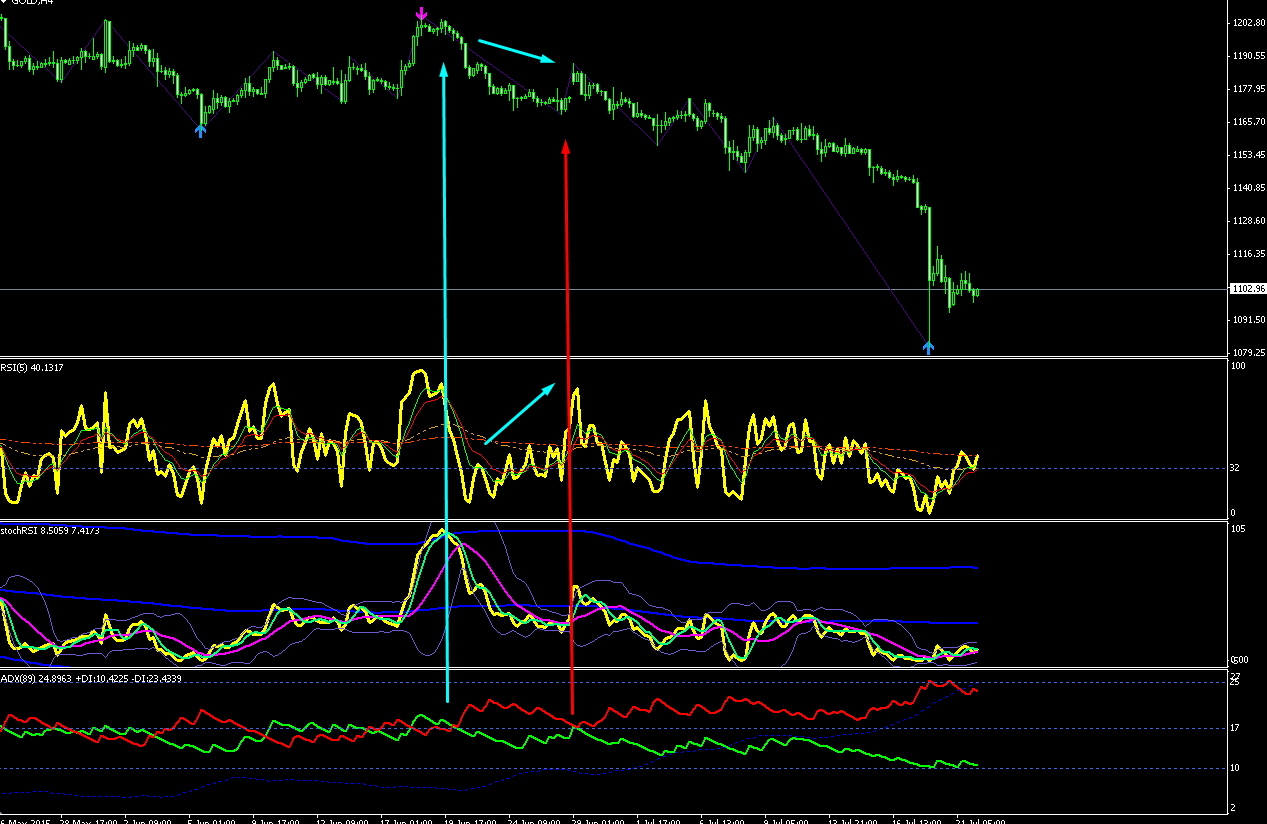Click the 1140.85 price axis label
The image size is (1267, 824).
(x=1250, y=188)
